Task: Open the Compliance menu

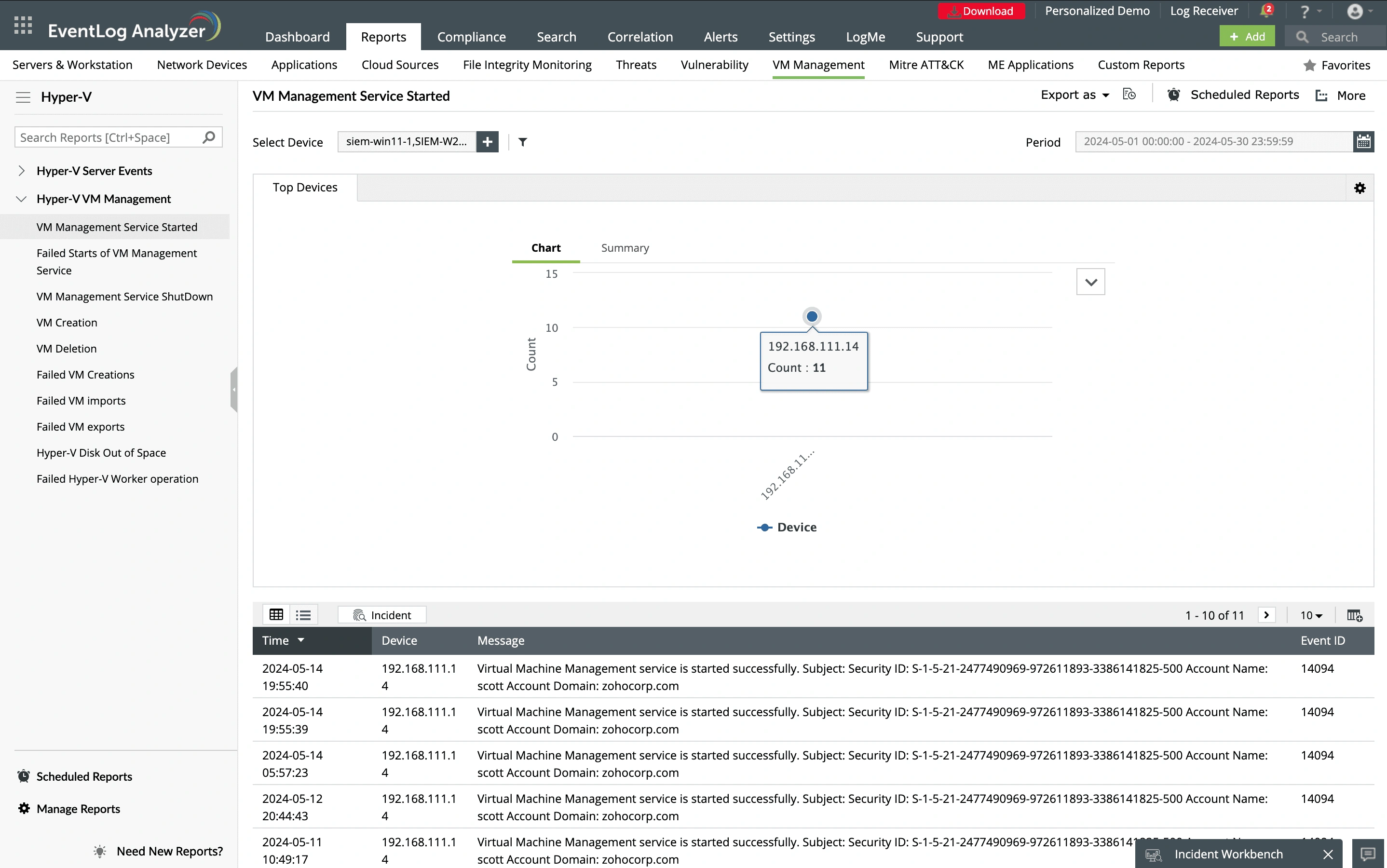Action: [471, 36]
